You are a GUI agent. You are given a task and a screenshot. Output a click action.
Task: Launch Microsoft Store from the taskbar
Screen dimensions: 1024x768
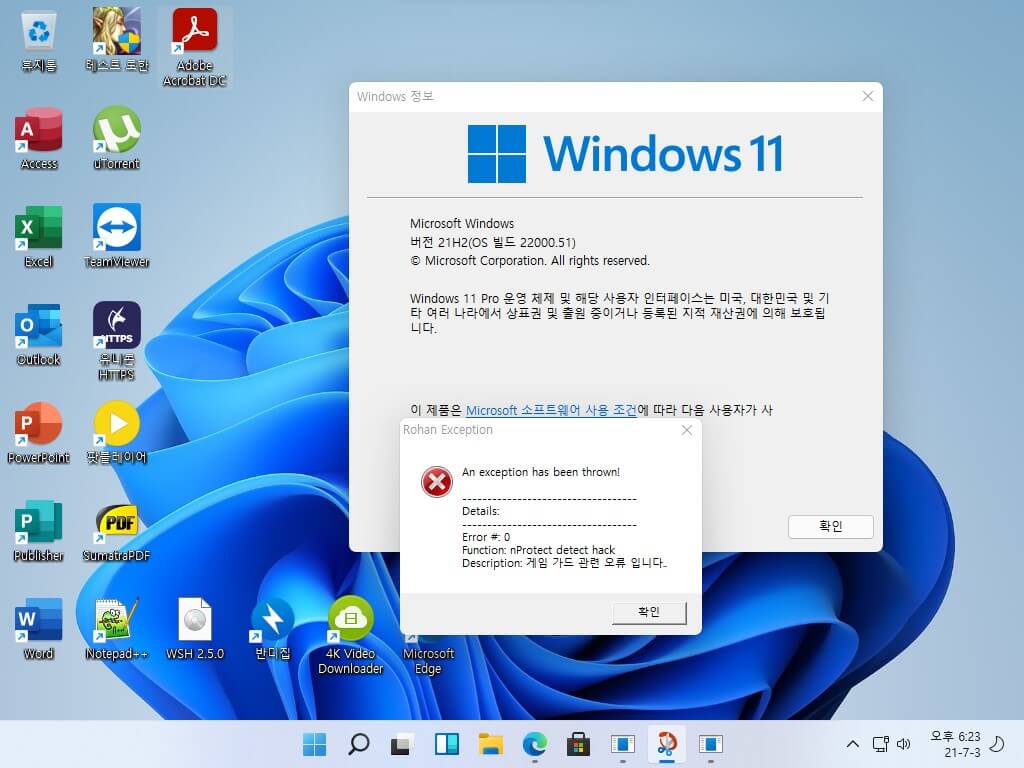[x=578, y=744]
